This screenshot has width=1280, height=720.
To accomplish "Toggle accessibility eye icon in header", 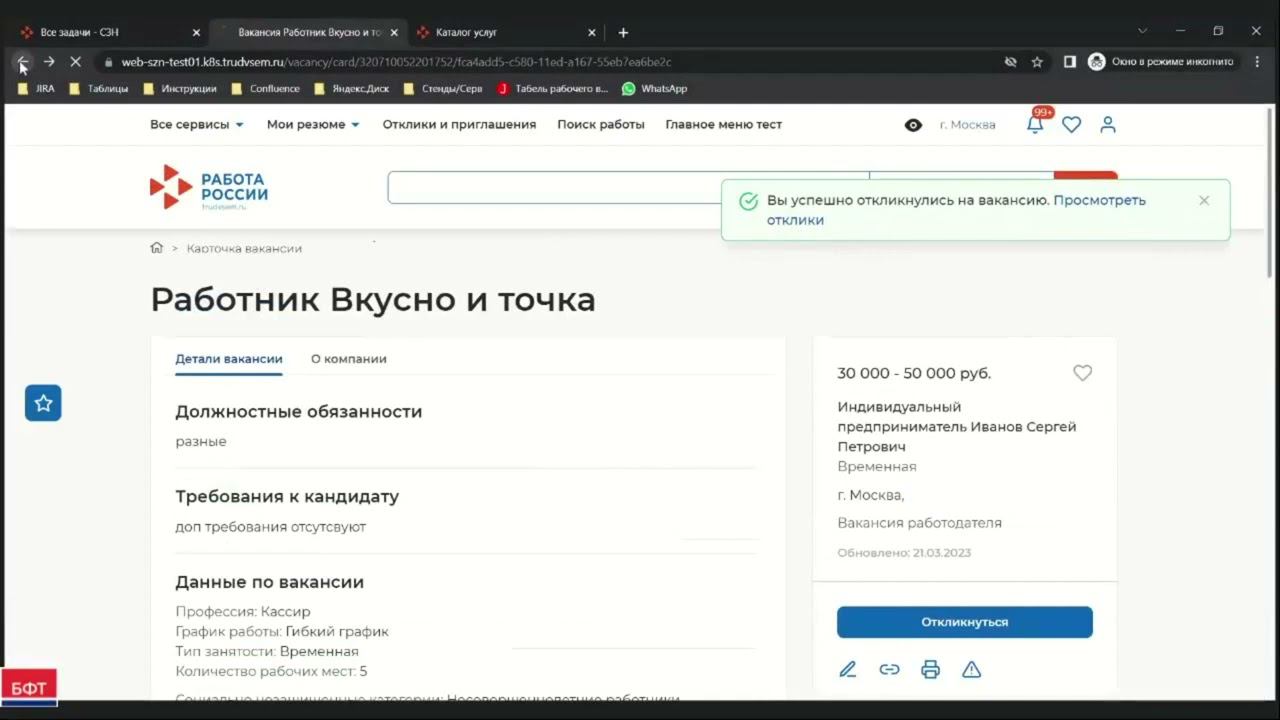I will pos(913,125).
